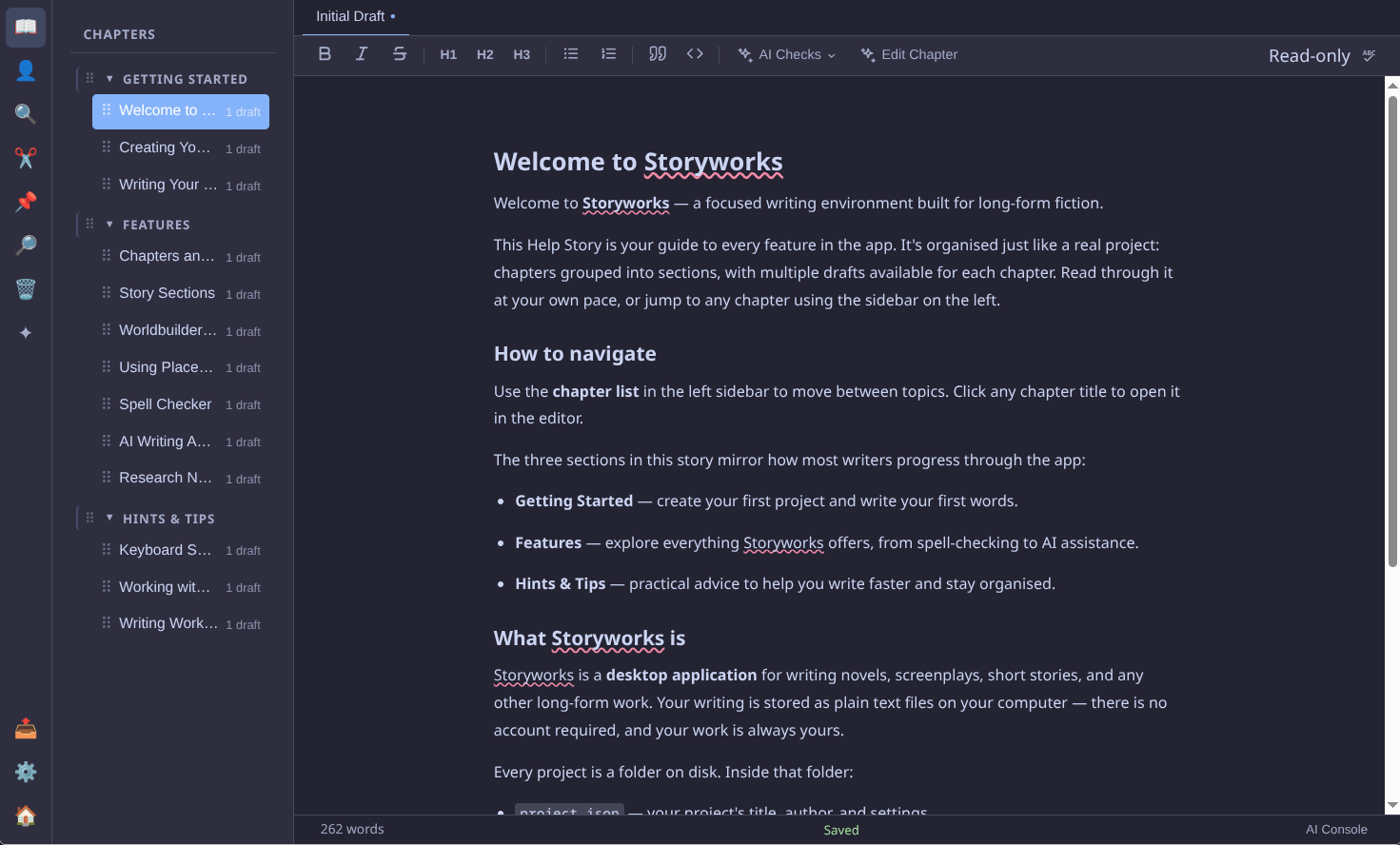Open the characters person icon in sidebar

(x=26, y=70)
